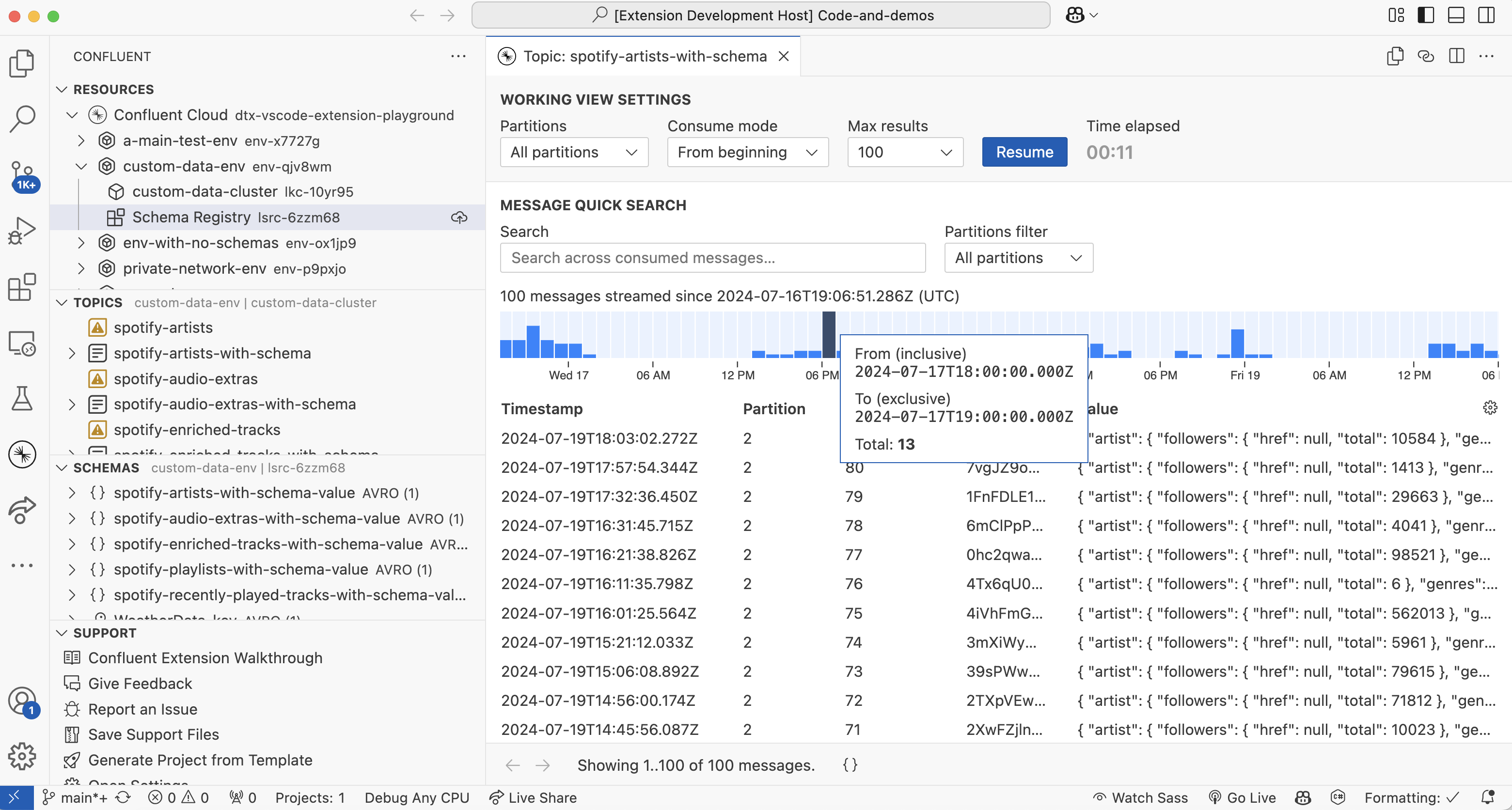
Task: Open the Consume mode dropdown
Action: (x=747, y=153)
